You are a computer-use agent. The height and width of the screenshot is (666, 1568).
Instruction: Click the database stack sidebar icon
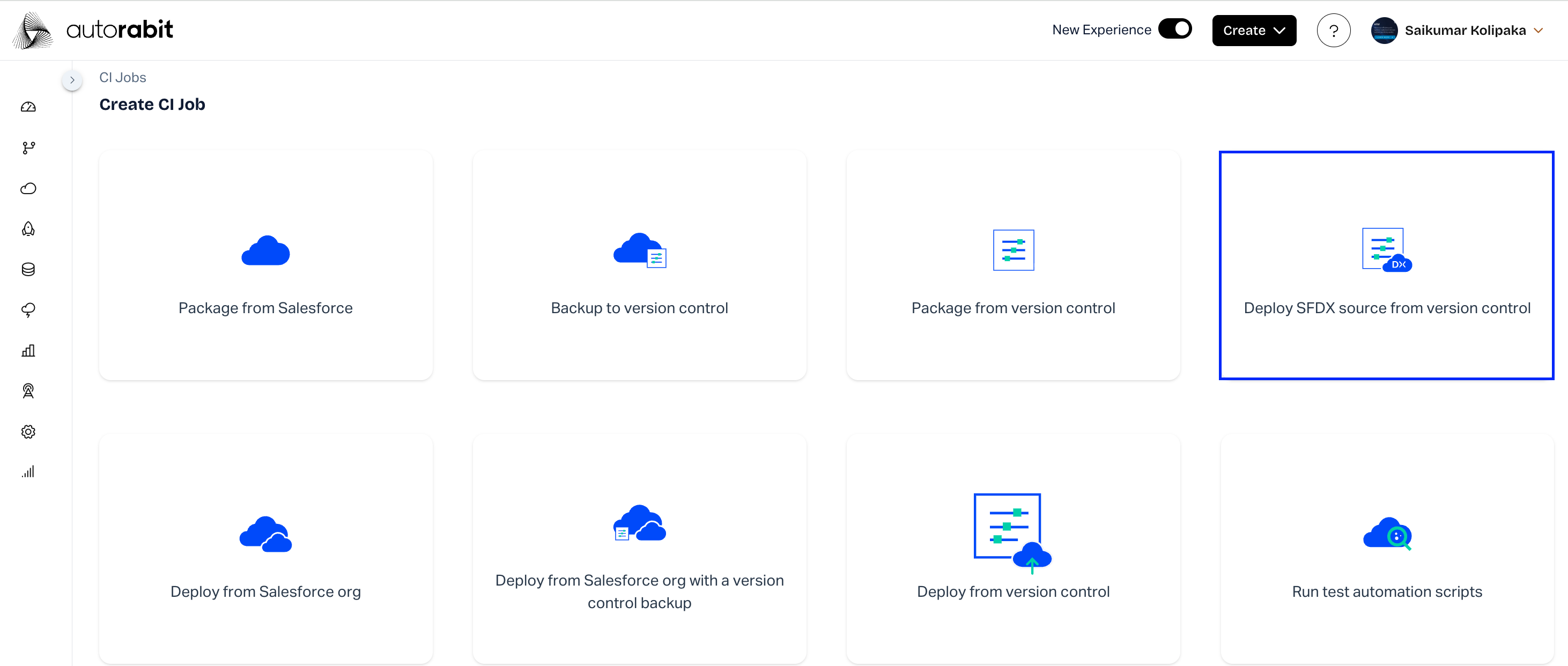pyautogui.click(x=28, y=270)
